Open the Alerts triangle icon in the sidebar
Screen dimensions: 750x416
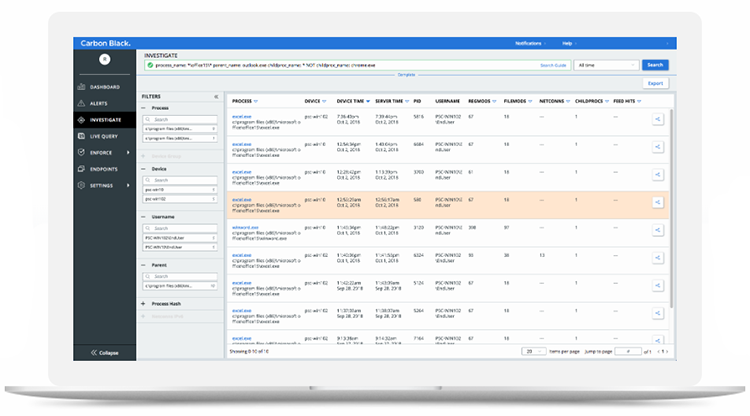(81, 103)
